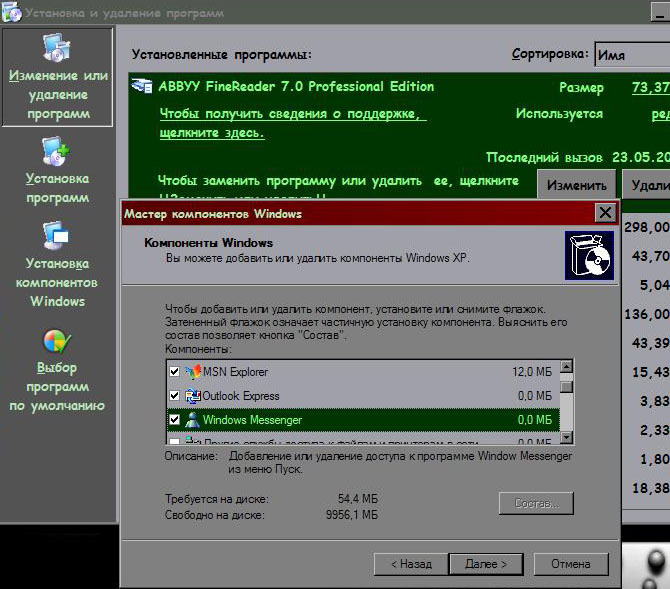Viewport: 670px width, 589px height.
Task: Open Change or Remove Programs icon in sidebar
Action: tap(56, 47)
